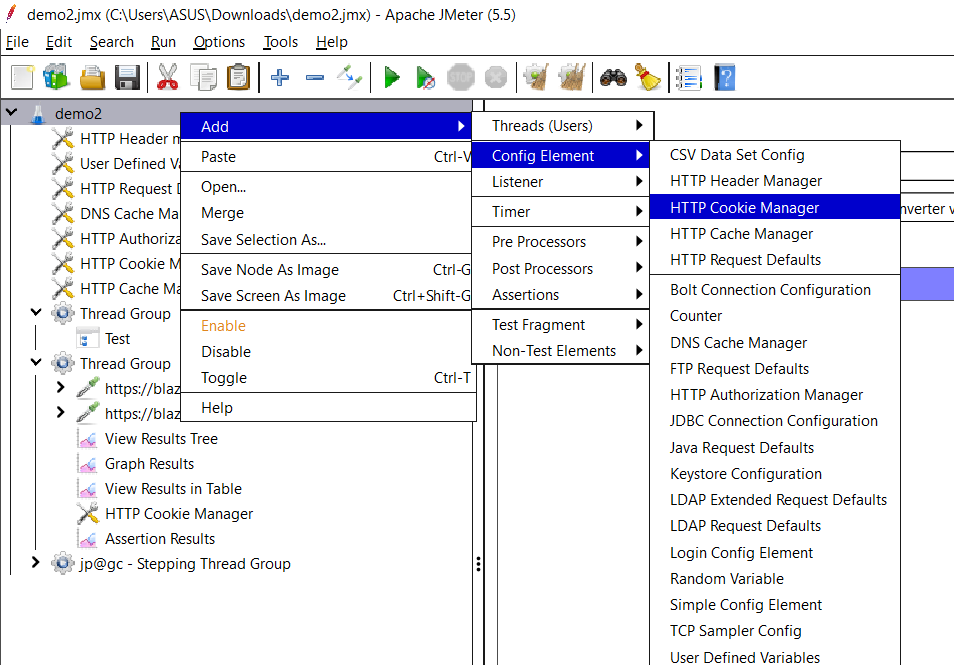
Task: Click the Help question mark icon
Action: 725,78
